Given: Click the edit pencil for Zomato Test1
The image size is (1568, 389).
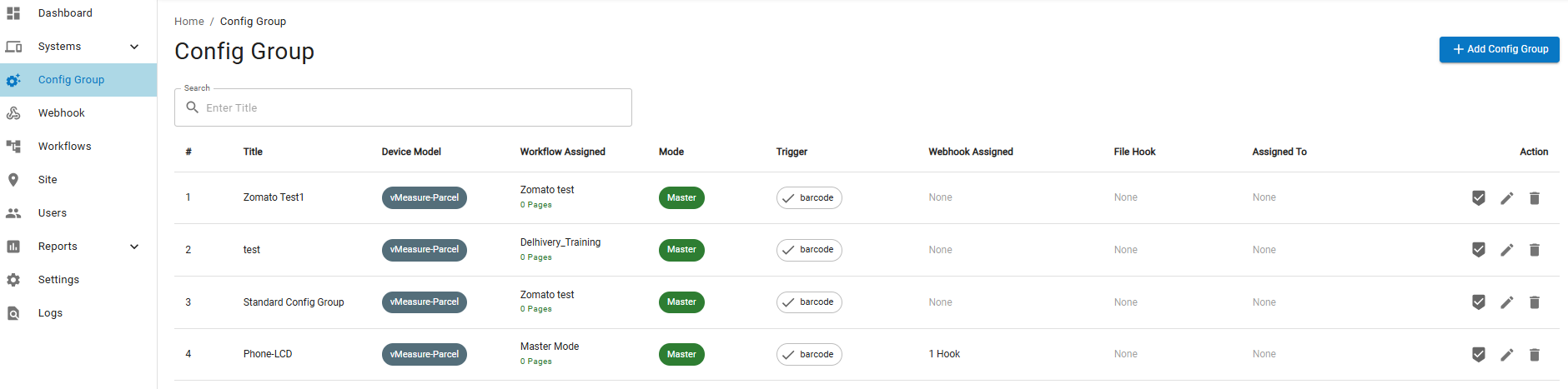Looking at the screenshot, I should [1506, 198].
